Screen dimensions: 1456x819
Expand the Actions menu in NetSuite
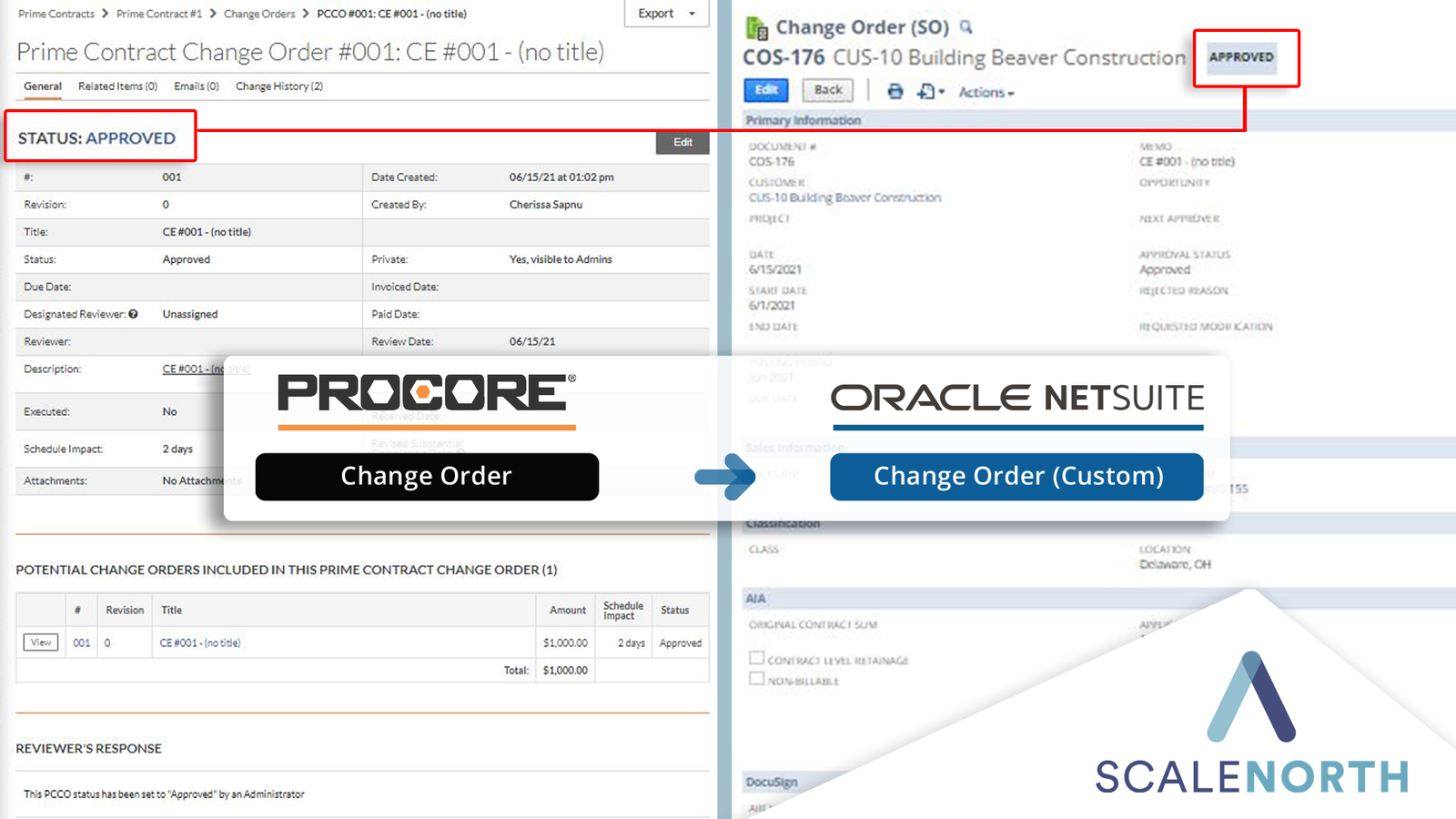(x=986, y=92)
